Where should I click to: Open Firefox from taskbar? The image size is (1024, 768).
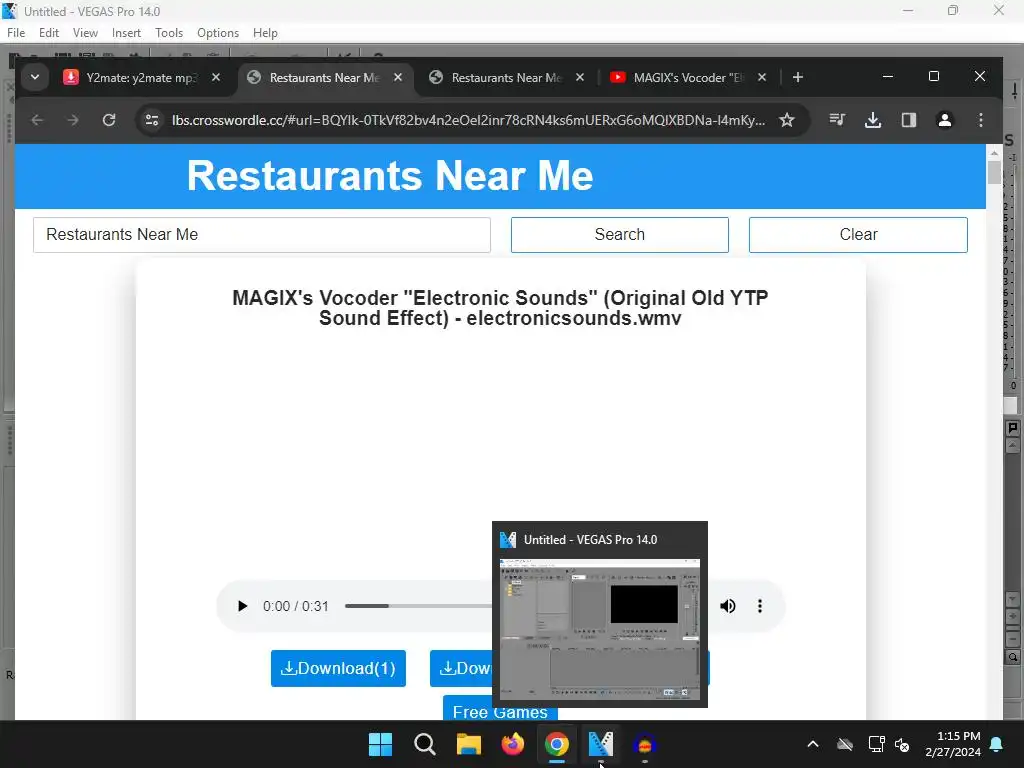point(513,744)
